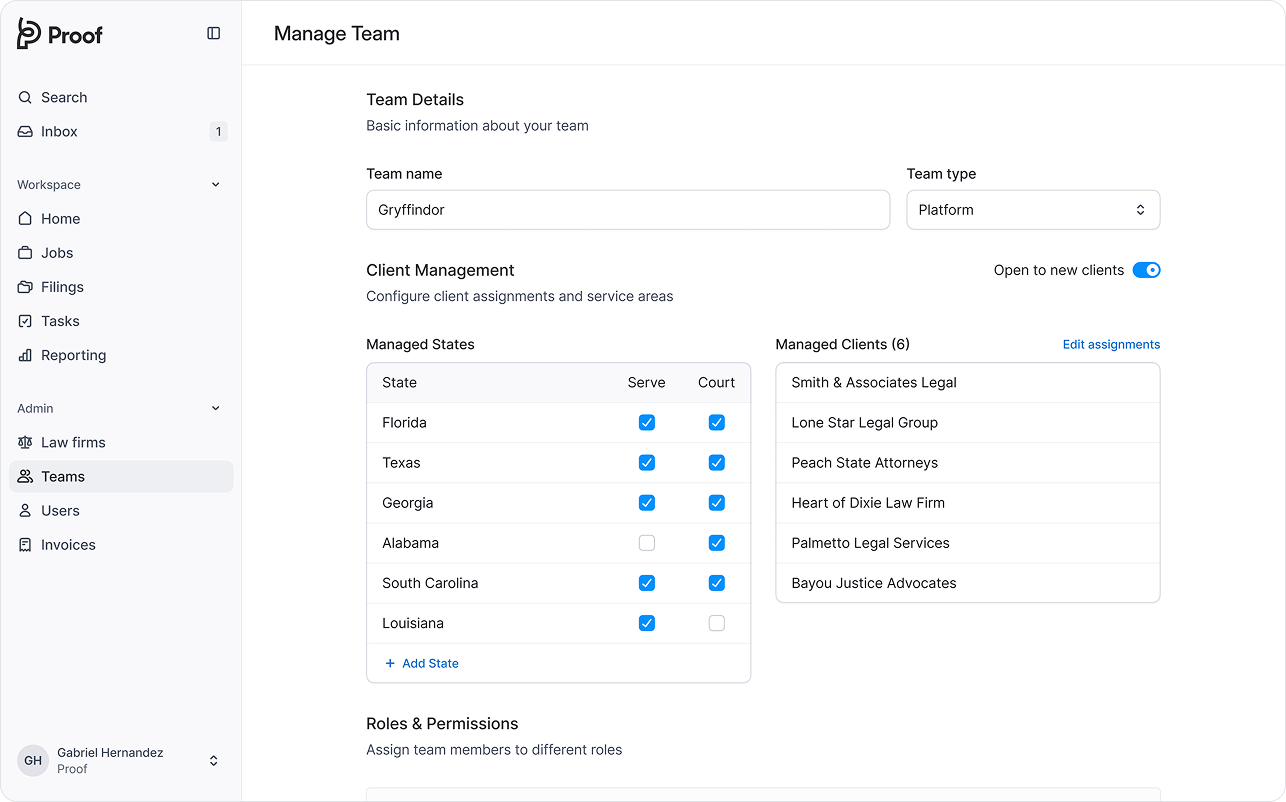Switch to the Users admin page

(61, 510)
